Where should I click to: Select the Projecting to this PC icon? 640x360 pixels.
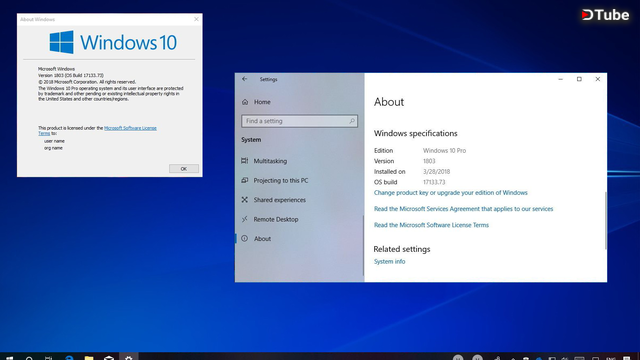(244, 180)
